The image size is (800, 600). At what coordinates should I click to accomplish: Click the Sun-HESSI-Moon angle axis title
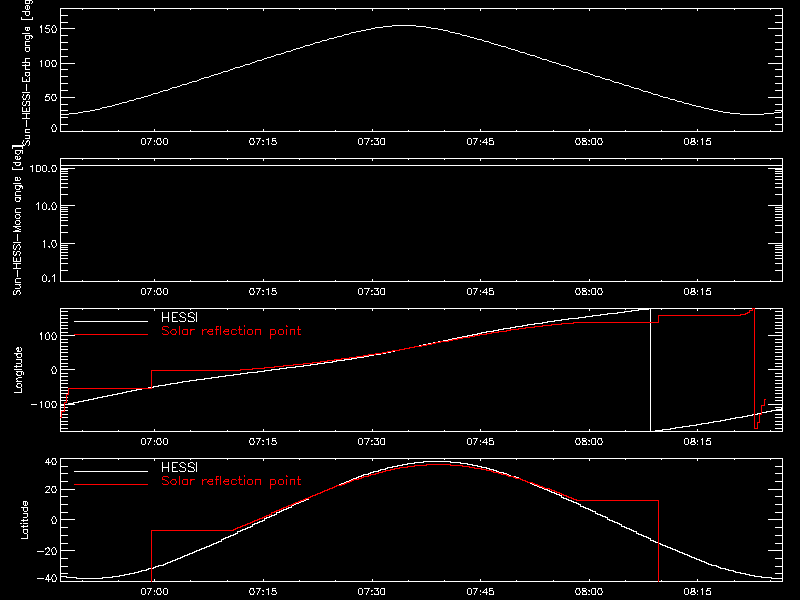point(17,220)
